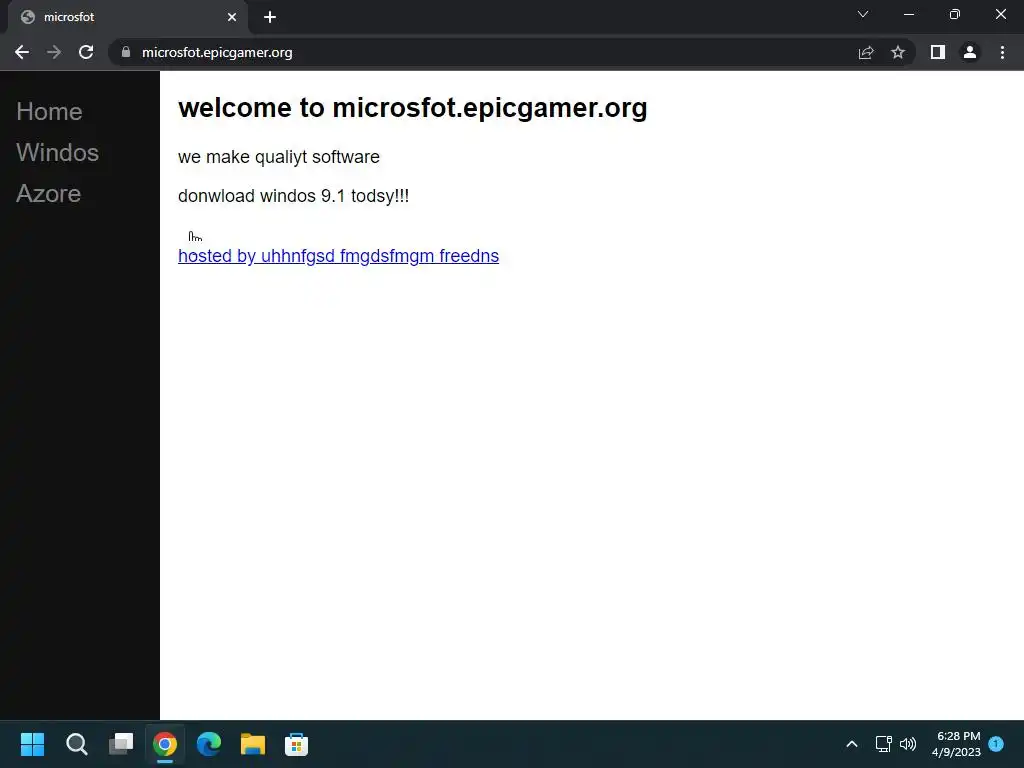This screenshot has width=1024, height=768.
Task: Open the Chrome side panel
Action: click(x=938, y=52)
